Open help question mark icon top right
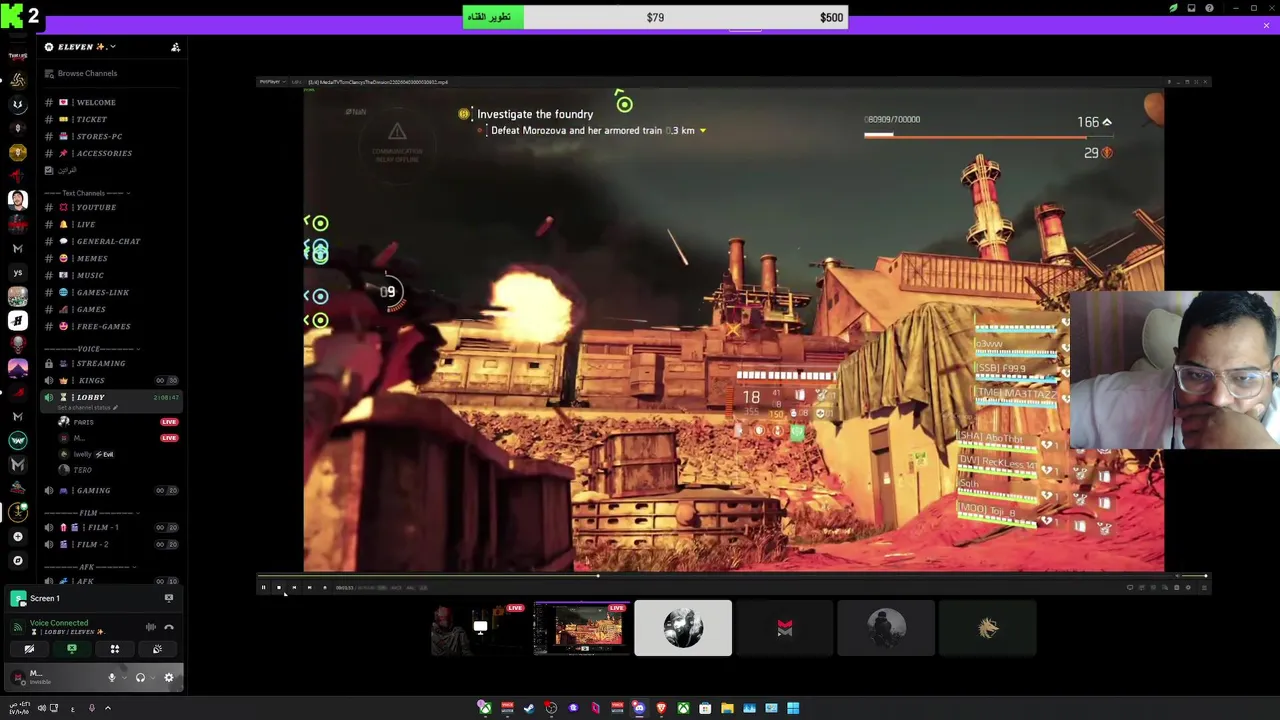Screen dimensions: 1280x720 tap(1209, 8)
